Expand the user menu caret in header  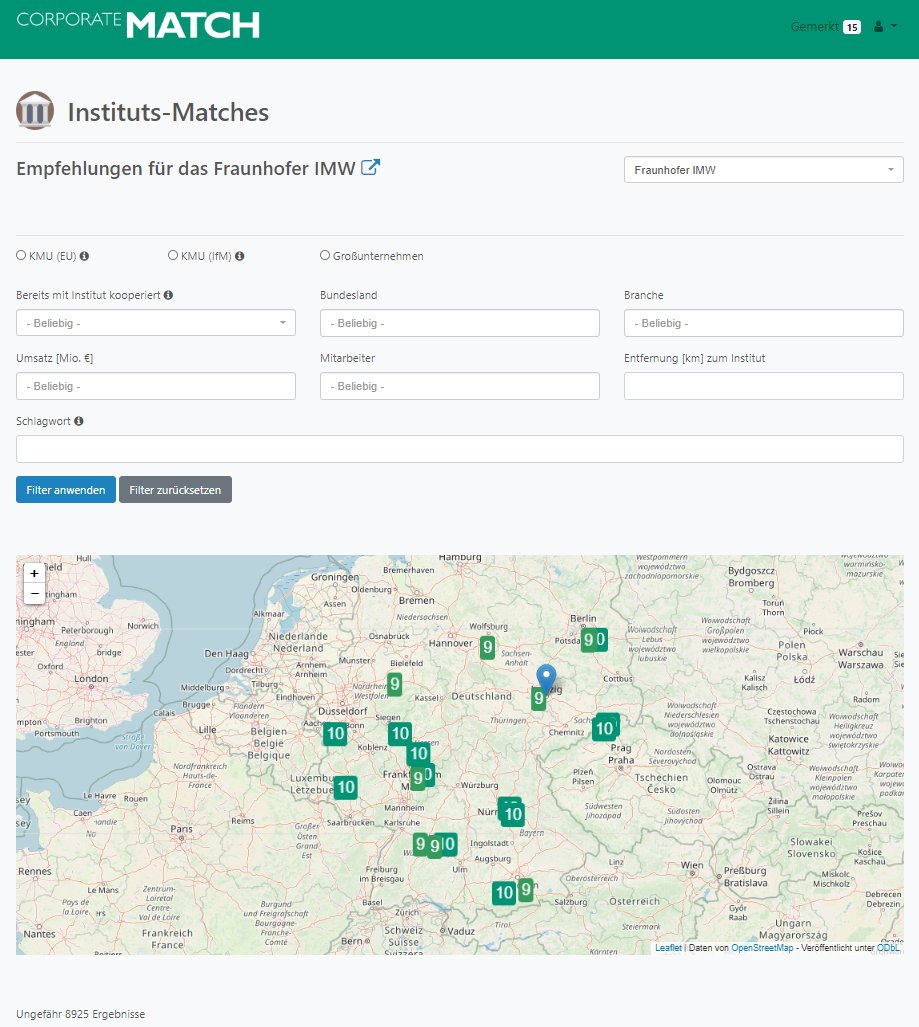[x=893, y=26]
